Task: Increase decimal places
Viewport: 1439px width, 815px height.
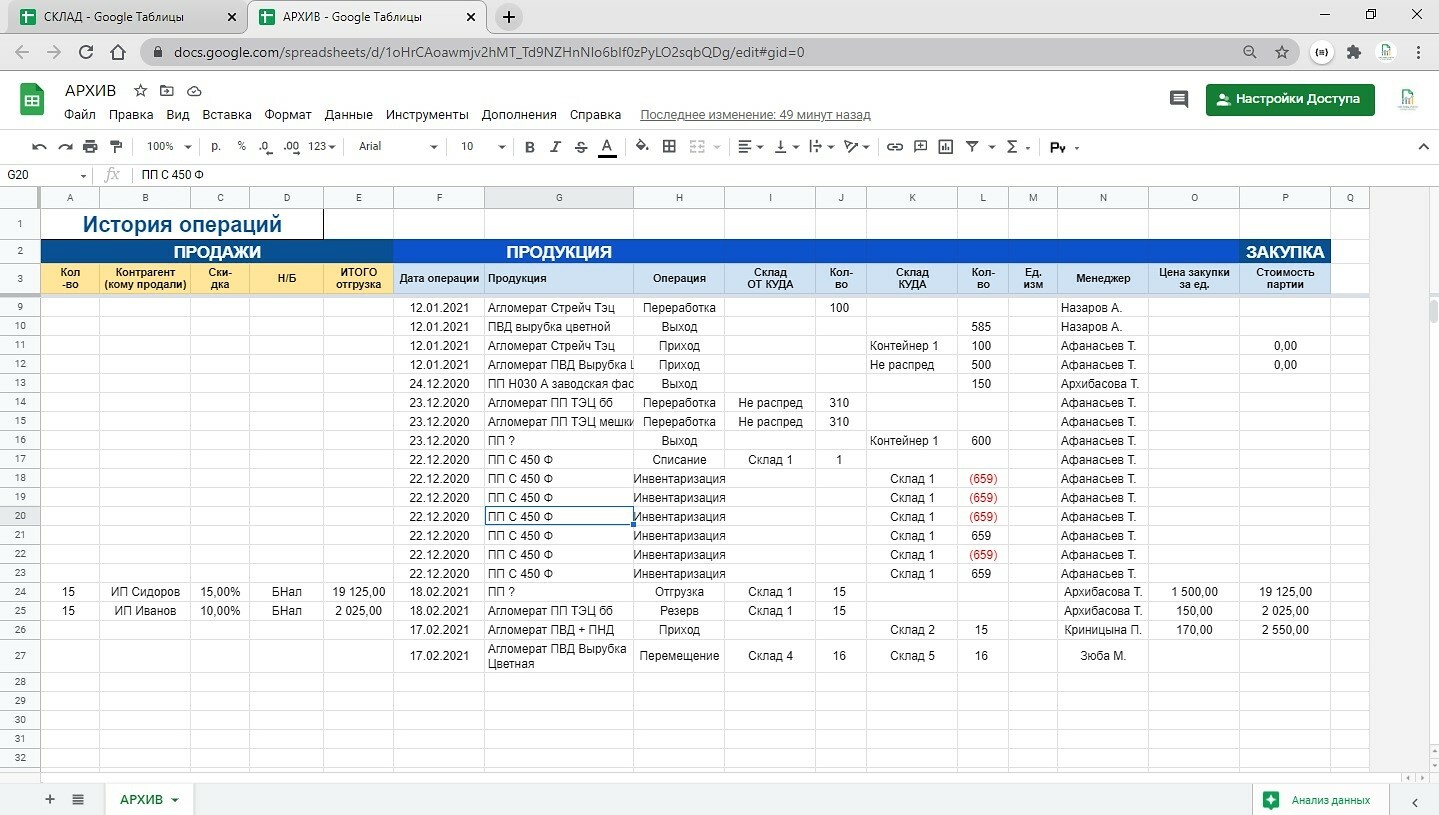Action: tap(291, 147)
